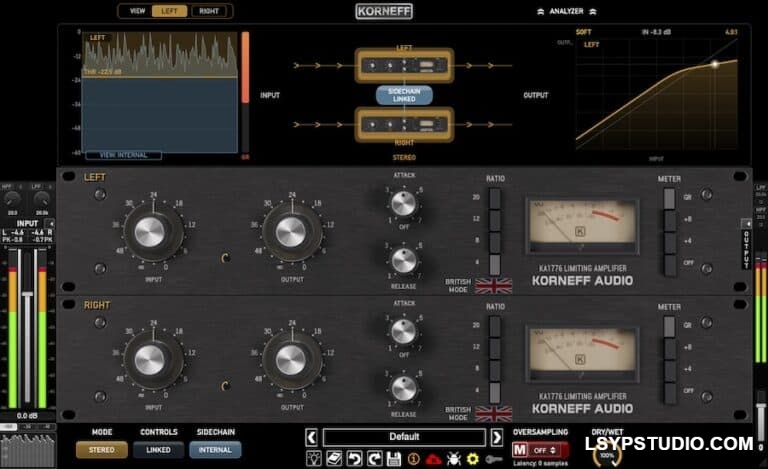
Task: Adjust the Dry/Wet 100% knob
Action: tap(607, 456)
